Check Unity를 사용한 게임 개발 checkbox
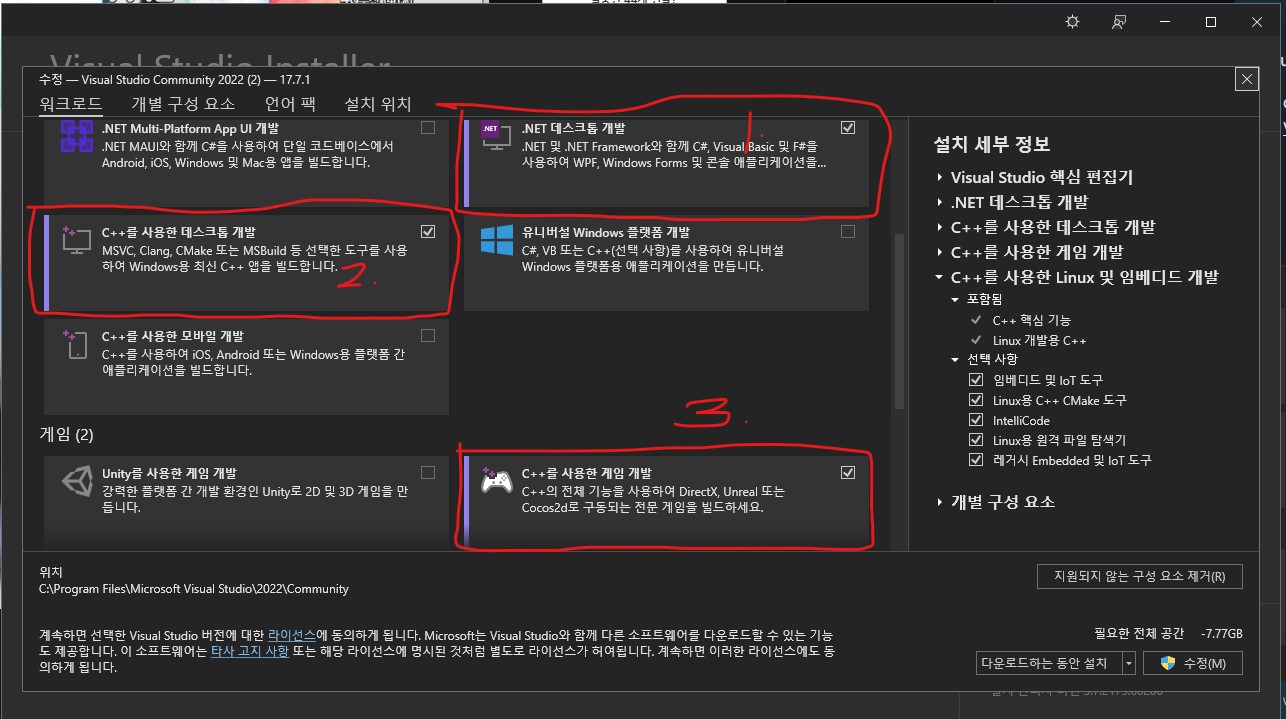This screenshot has height=719, width=1286. click(x=428, y=473)
